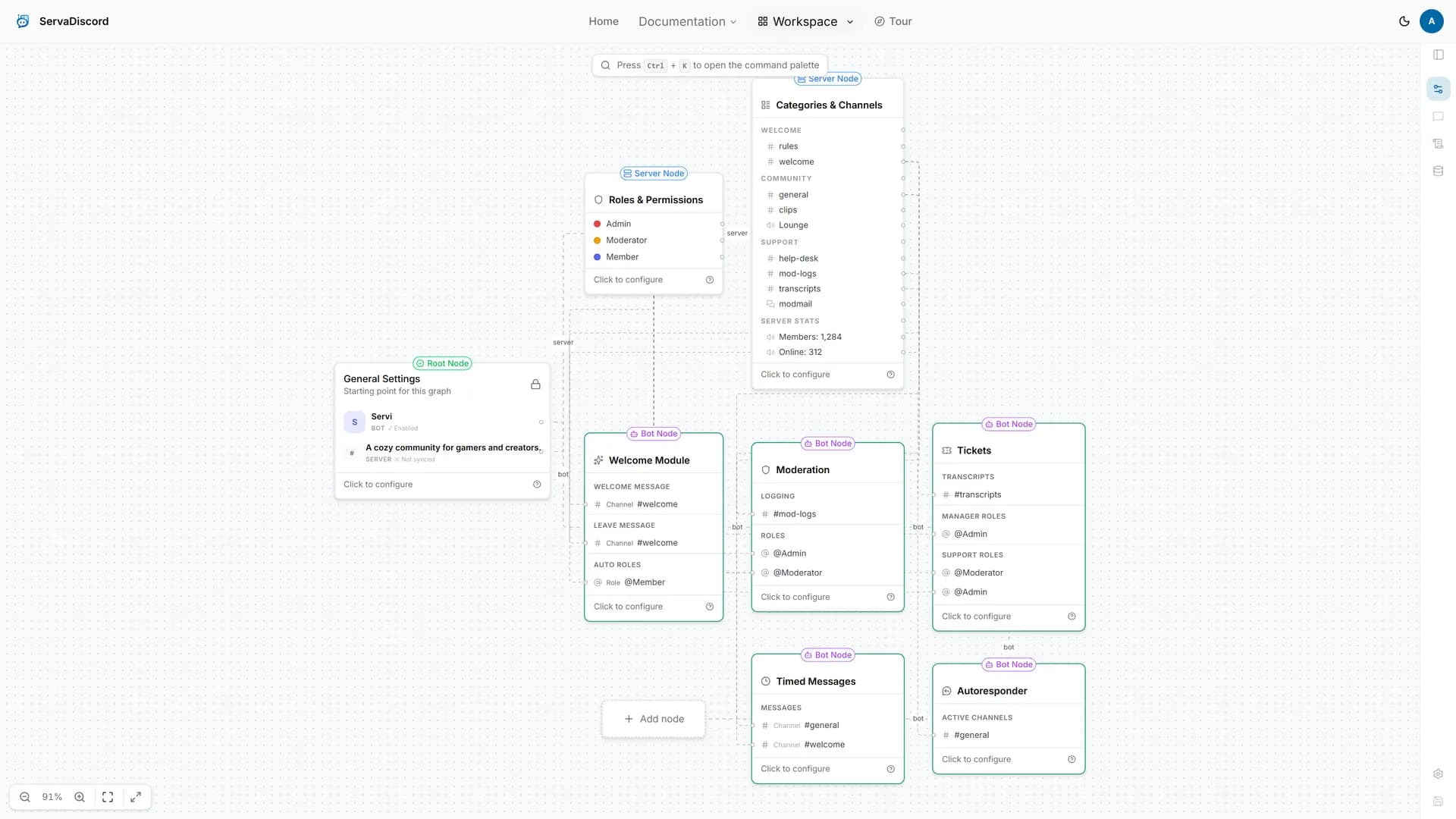Click the gear icon in right sidebar
The image size is (1456, 819).
coord(1439,774)
